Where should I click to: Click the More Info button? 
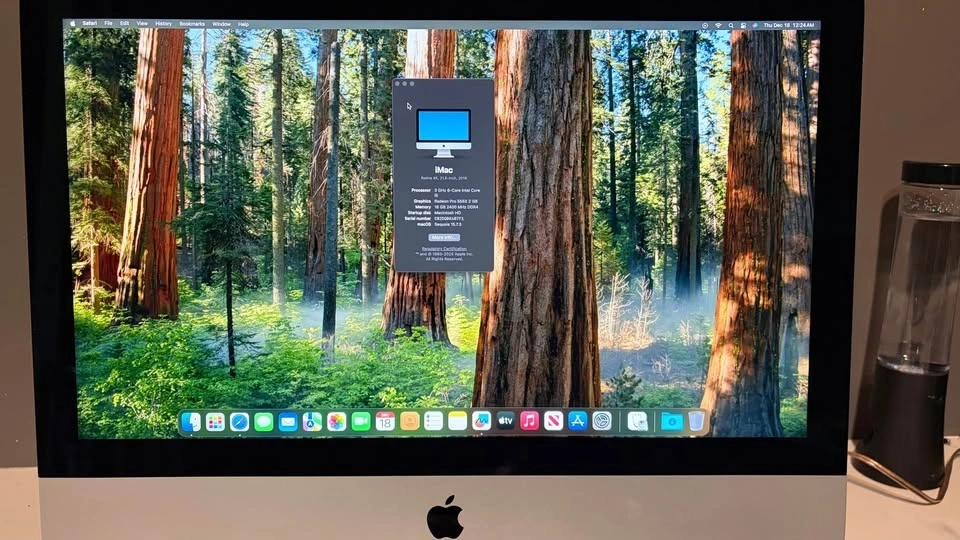pos(443,237)
